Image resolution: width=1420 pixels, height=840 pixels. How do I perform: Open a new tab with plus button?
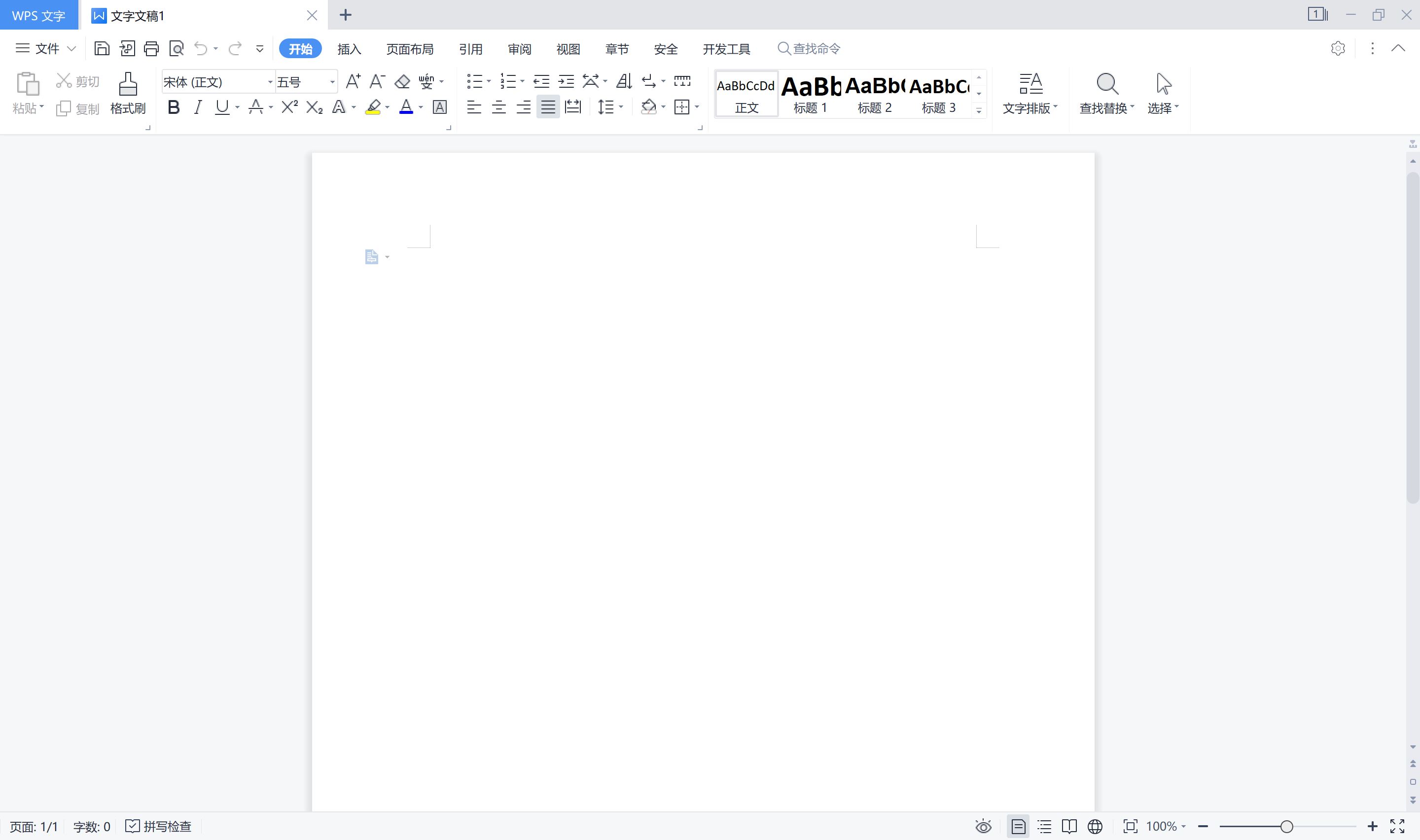point(345,15)
